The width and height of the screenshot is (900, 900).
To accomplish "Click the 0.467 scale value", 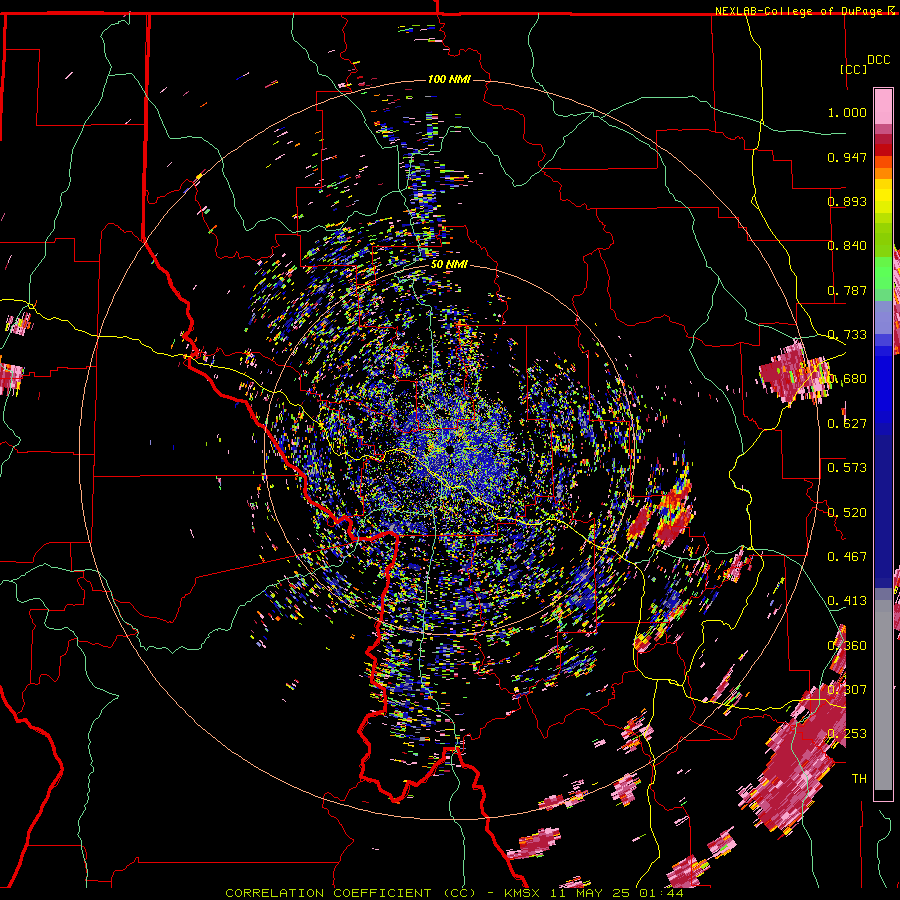I will (x=847, y=557).
